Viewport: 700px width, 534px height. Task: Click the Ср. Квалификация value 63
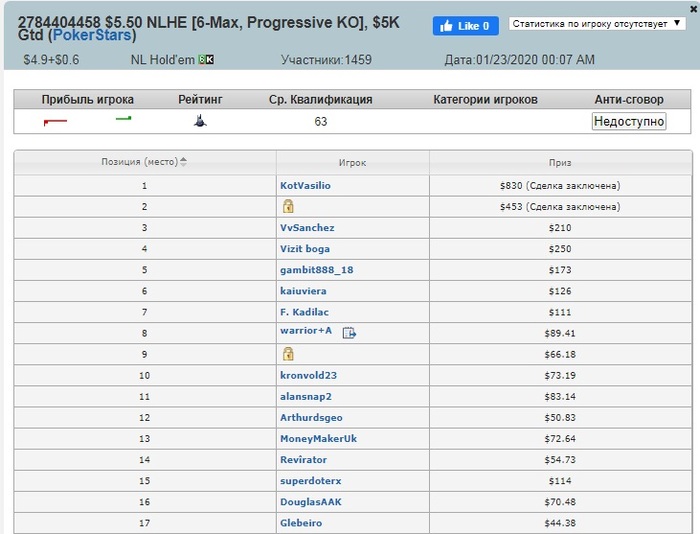321,121
